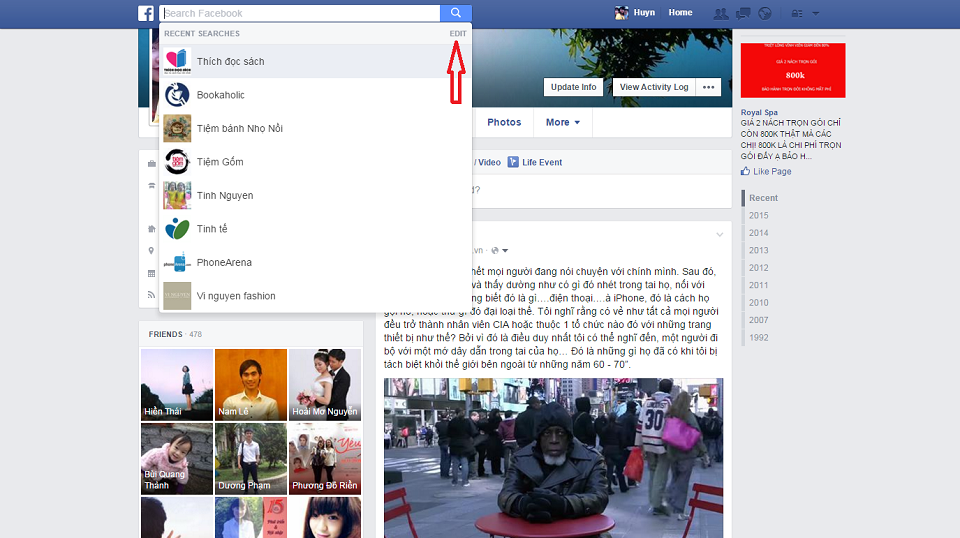Jump to 2010 on timeline
This screenshot has height=538, width=960.
tap(759, 302)
